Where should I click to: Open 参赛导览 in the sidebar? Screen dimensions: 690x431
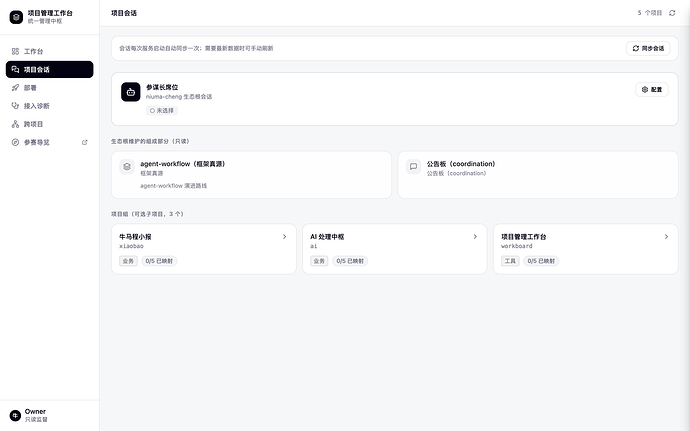click(49, 142)
